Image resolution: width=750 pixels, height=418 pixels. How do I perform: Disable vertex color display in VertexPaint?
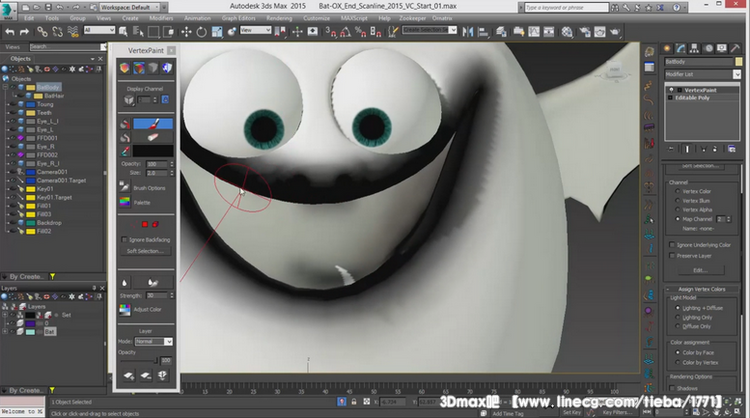click(x=153, y=68)
